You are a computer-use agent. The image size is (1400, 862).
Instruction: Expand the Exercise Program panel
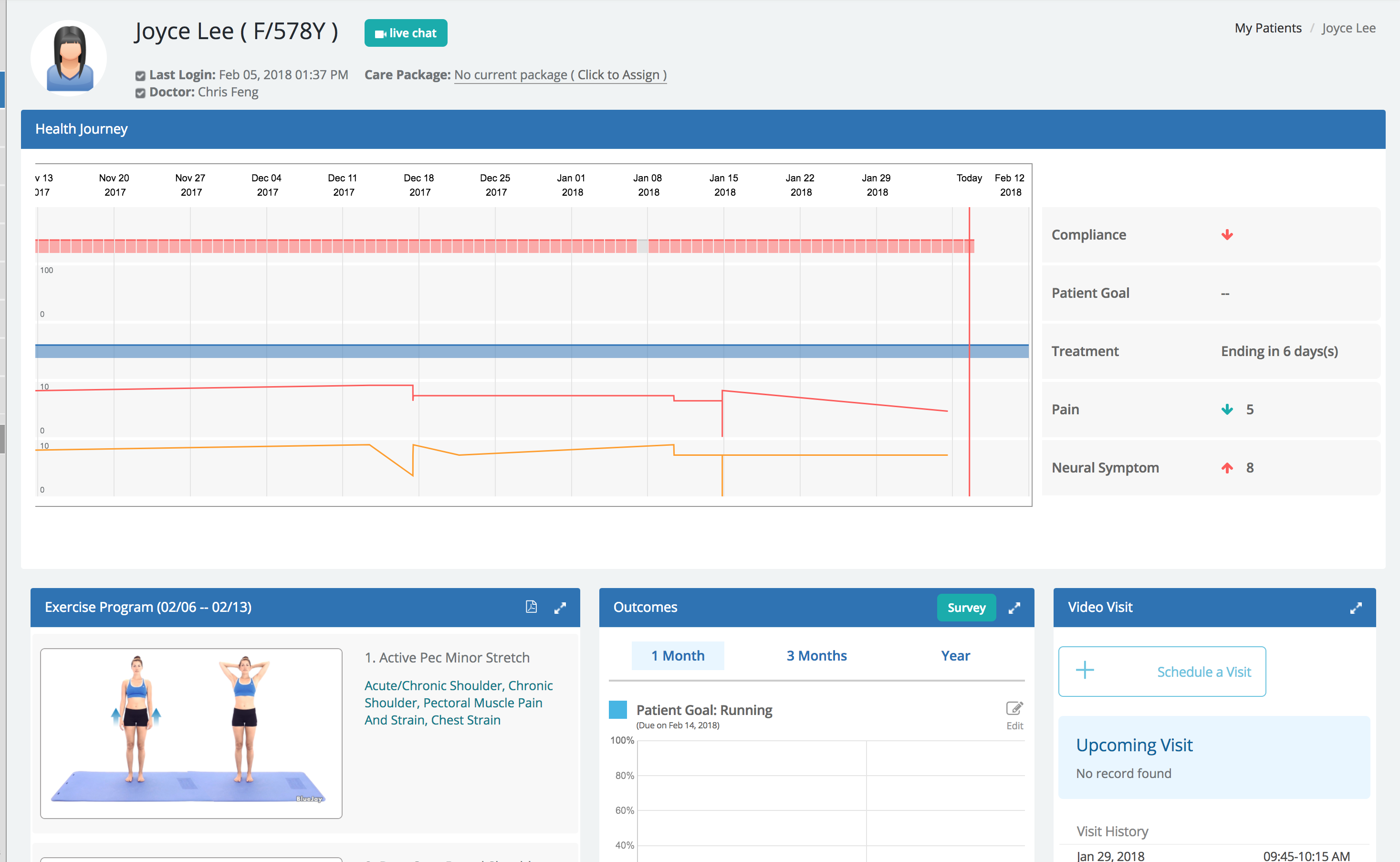(x=560, y=608)
